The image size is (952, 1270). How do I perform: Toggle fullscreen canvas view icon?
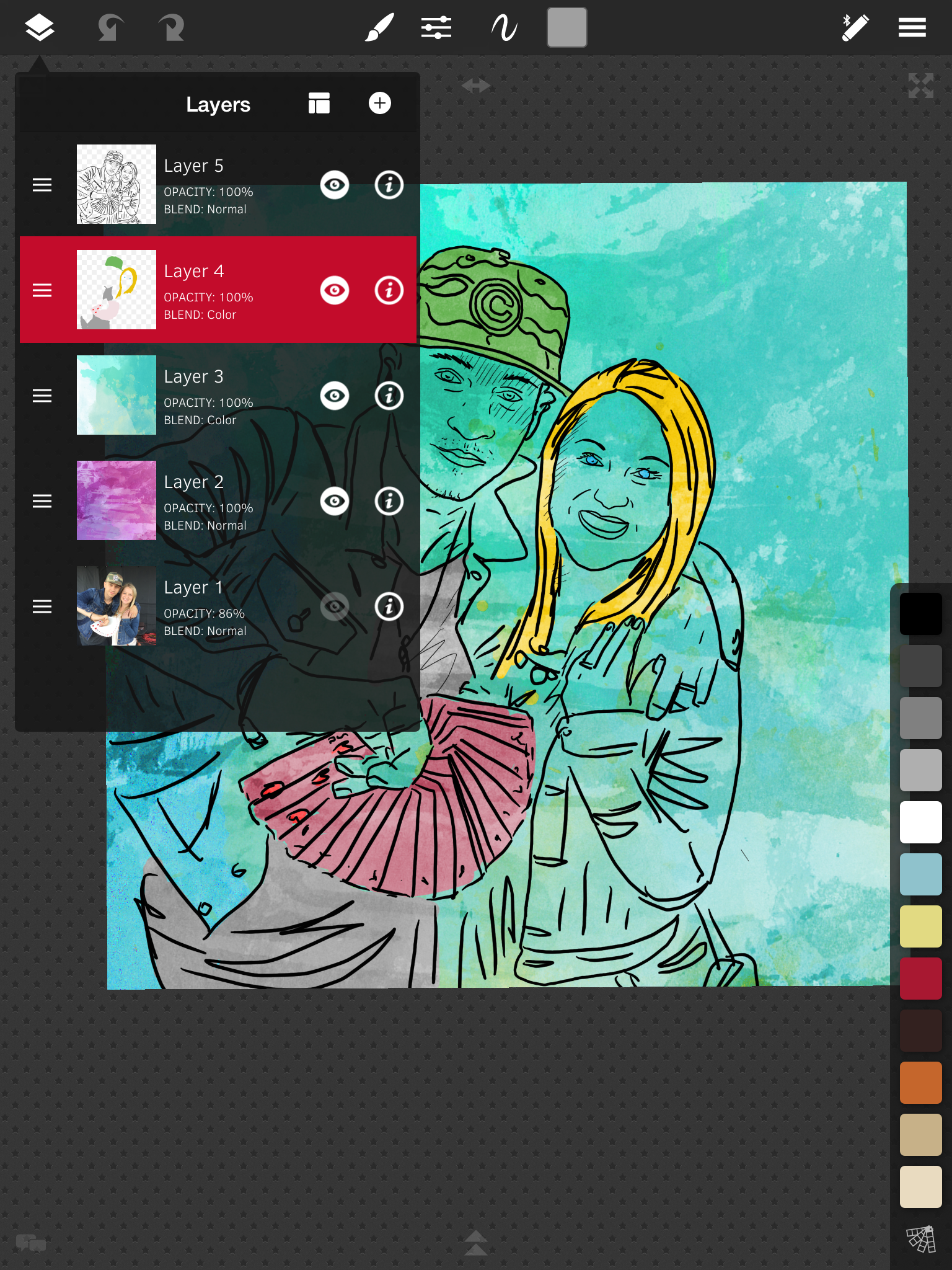pyautogui.click(x=921, y=86)
